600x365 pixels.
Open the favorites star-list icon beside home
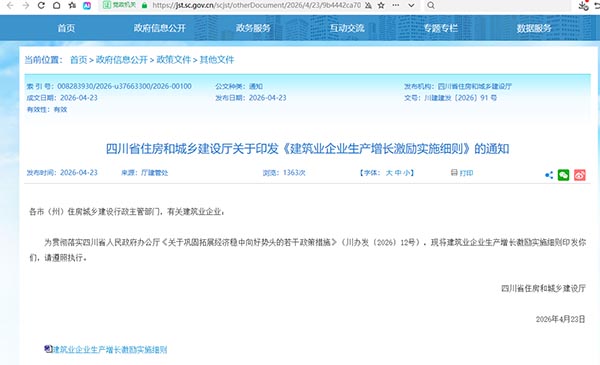[x=72, y=5]
